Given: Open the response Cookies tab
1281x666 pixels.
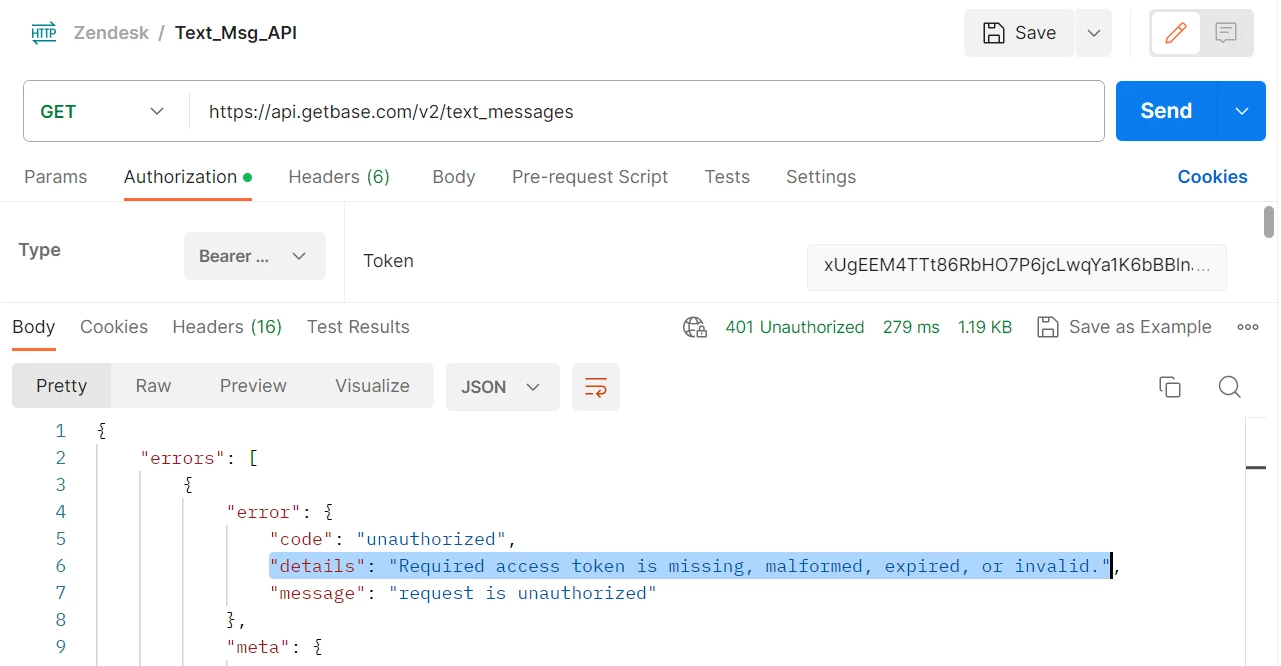Looking at the screenshot, I should (114, 327).
